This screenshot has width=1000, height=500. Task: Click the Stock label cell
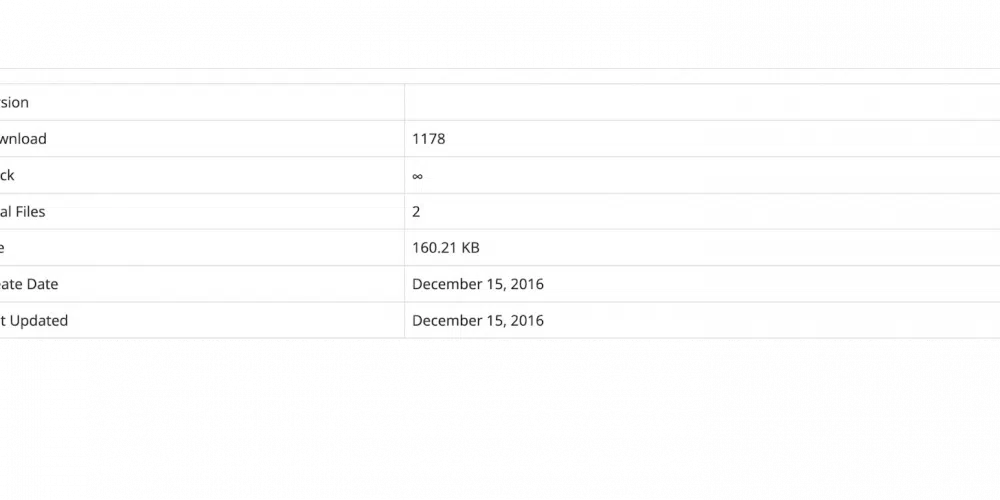click(x=8, y=175)
